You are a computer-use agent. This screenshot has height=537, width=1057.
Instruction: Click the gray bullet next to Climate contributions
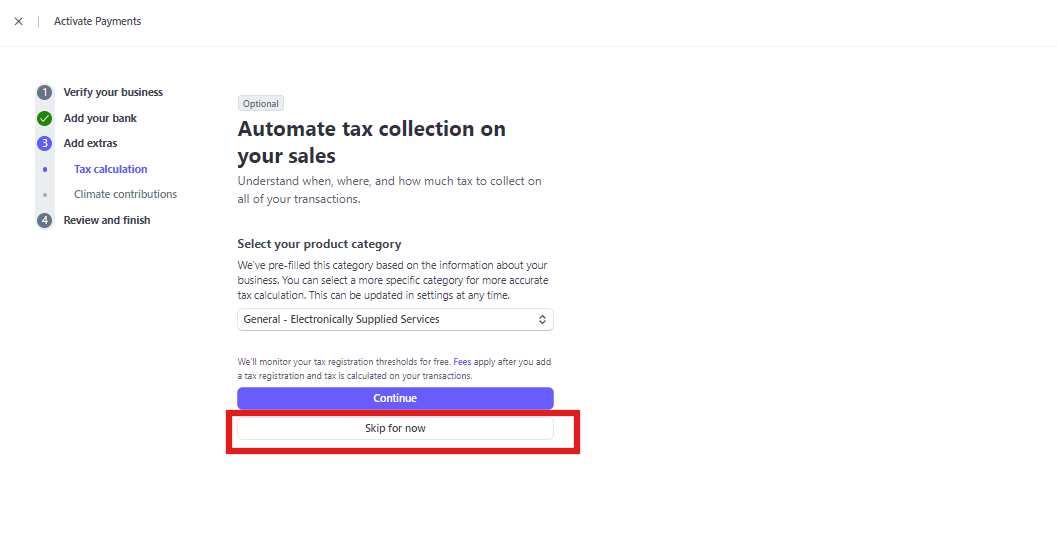tap(44, 195)
